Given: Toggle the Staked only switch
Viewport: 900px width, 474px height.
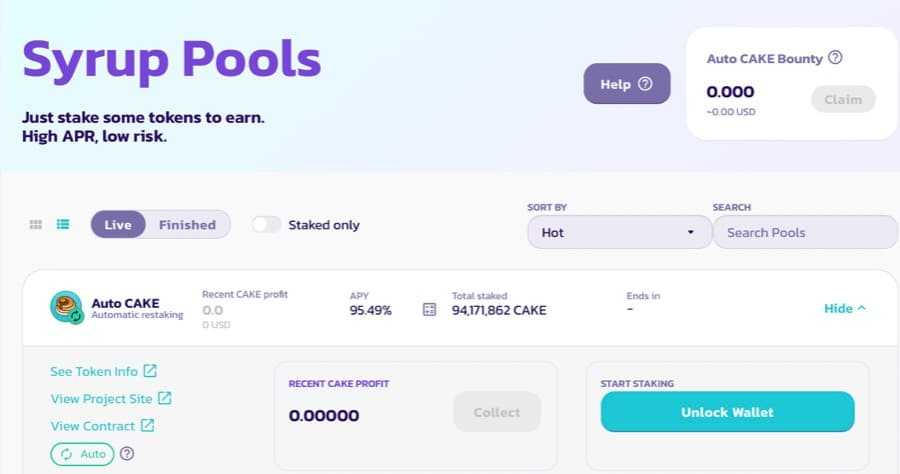Looking at the screenshot, I should (x=267, y=225).
